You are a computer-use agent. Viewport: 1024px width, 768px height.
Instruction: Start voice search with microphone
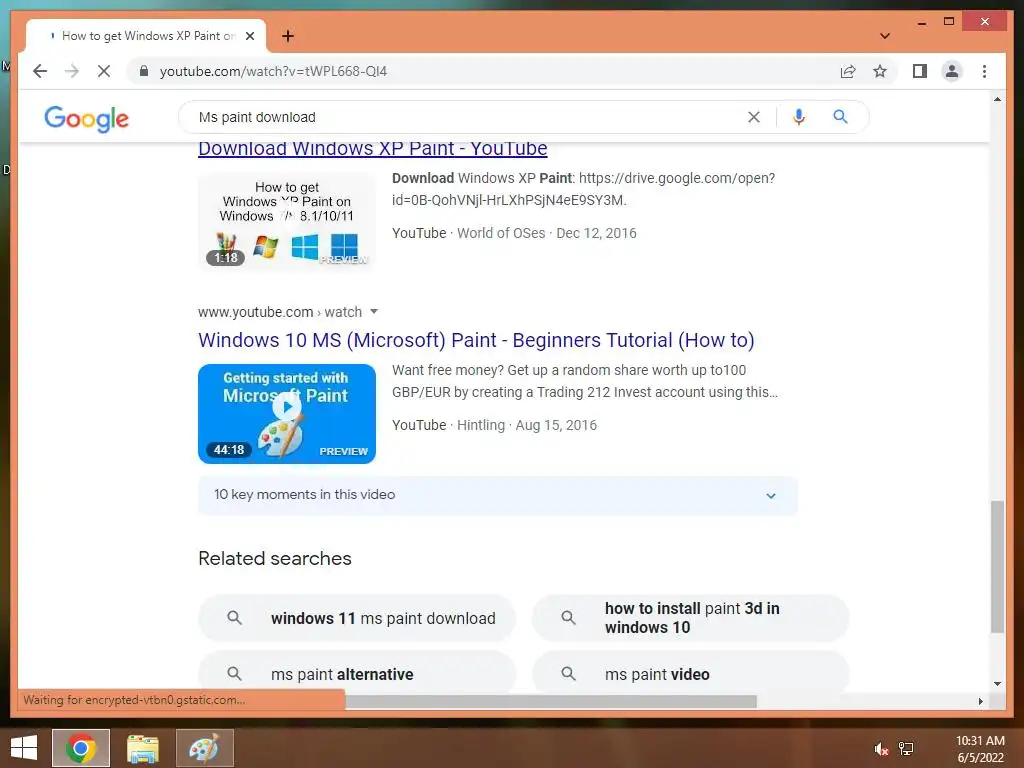(798, 117)
